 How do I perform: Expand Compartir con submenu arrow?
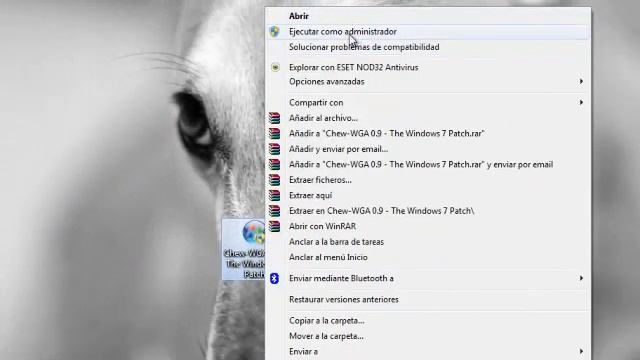(x=581, y=102)
